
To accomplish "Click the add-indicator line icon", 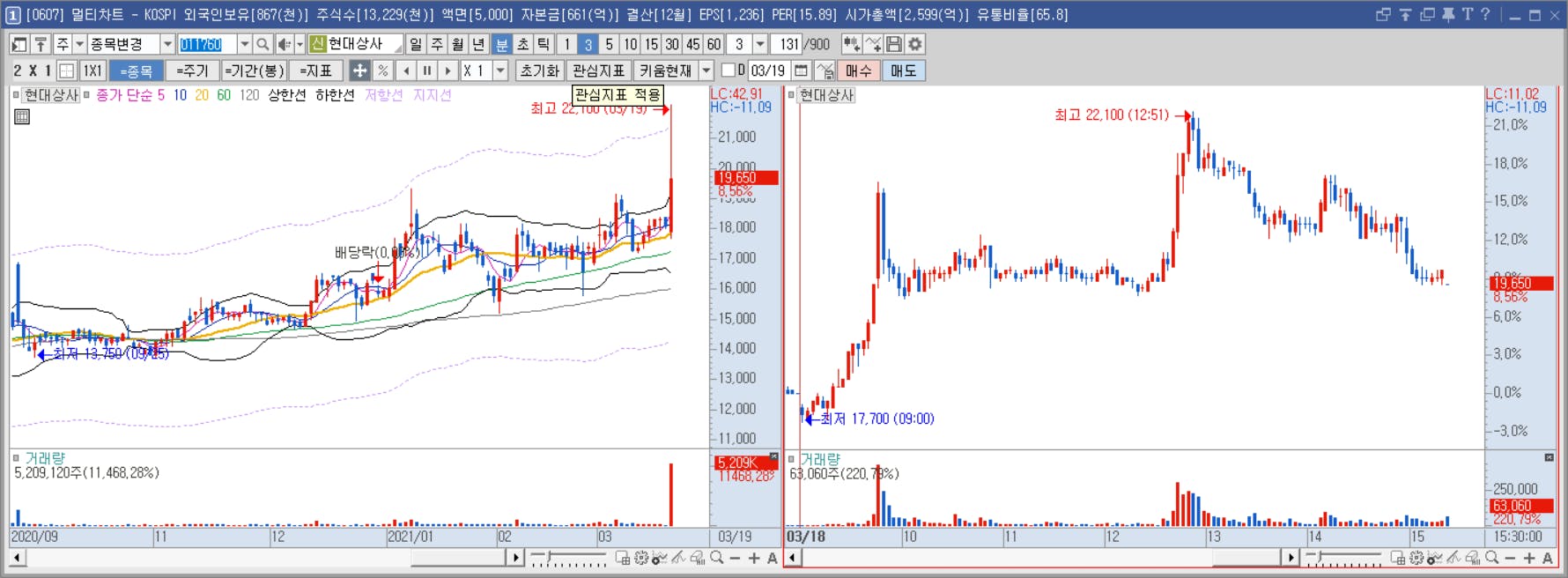I will pyautogui.click(x=873, y=44).
